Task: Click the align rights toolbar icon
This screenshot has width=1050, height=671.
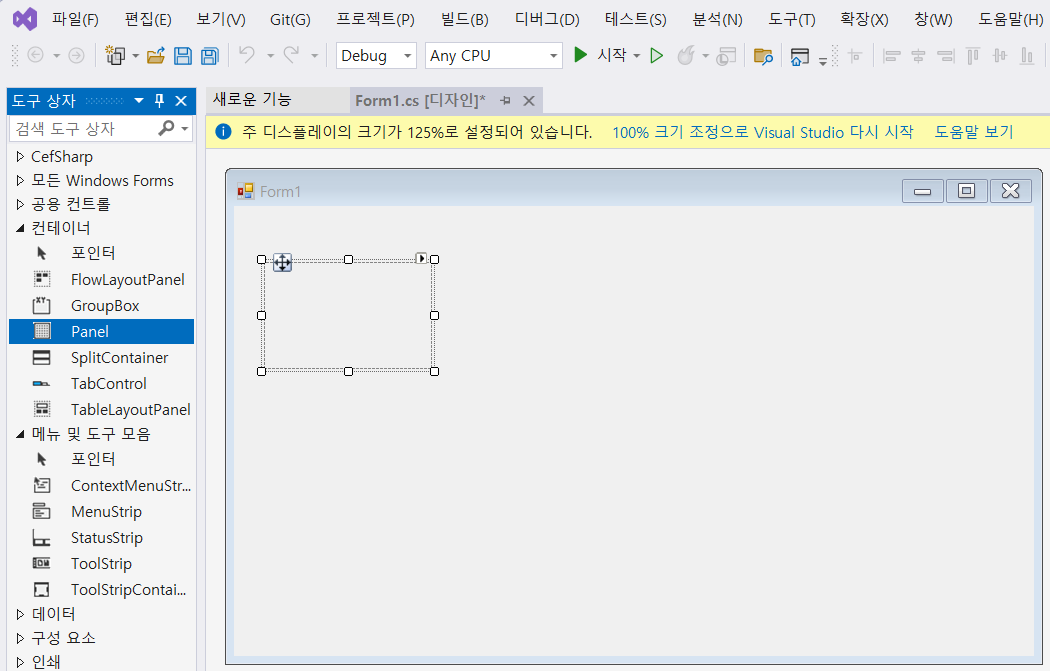Action: click(x=946, y=56)
